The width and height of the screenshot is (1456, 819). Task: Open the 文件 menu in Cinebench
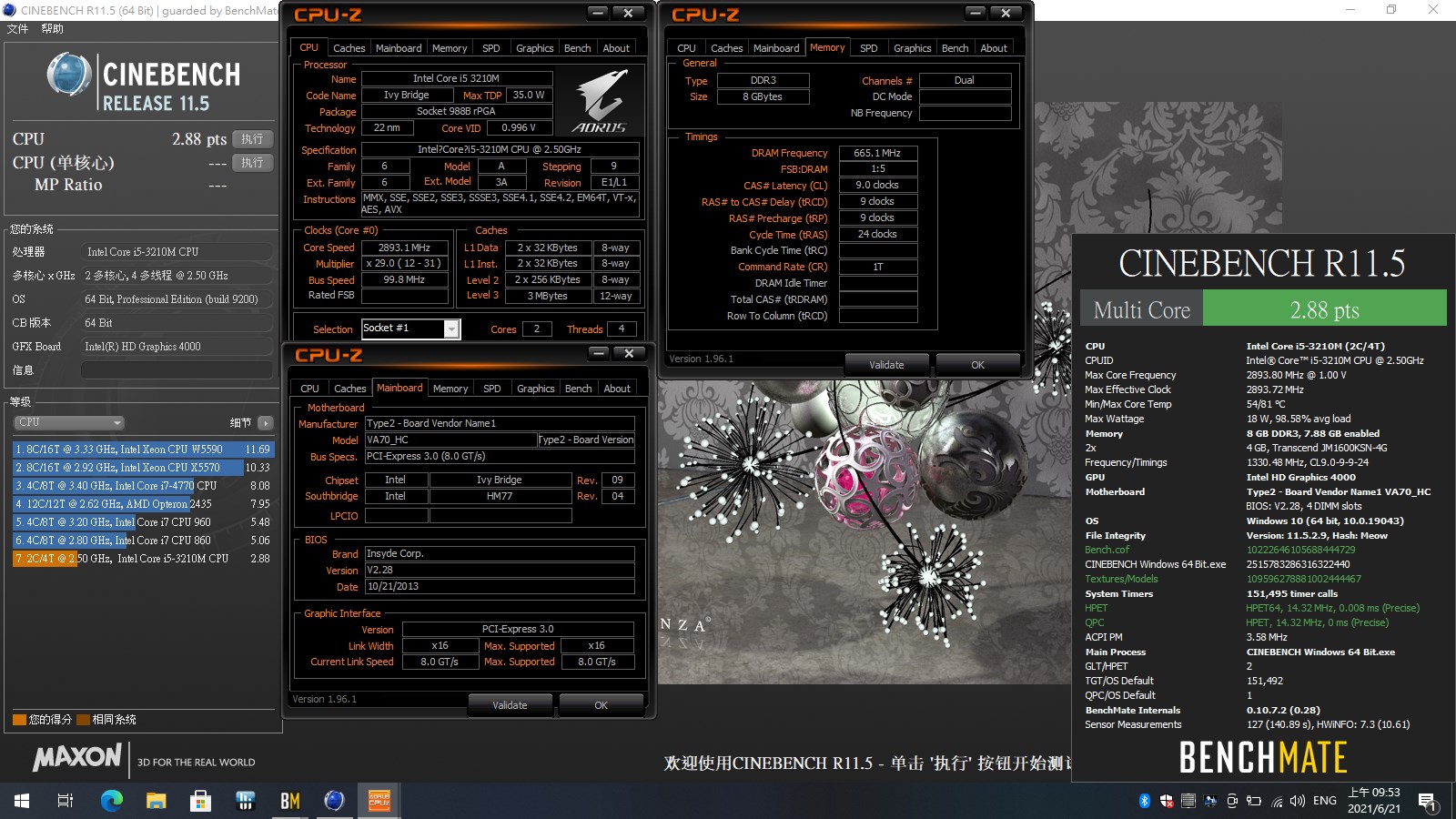tap(17, 29)
